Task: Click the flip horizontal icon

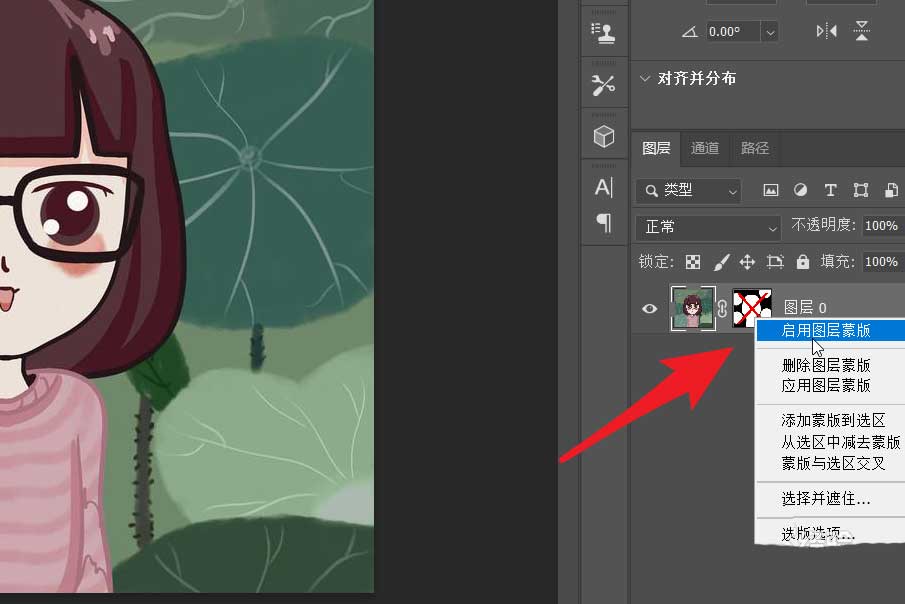Action: (827, 31)
